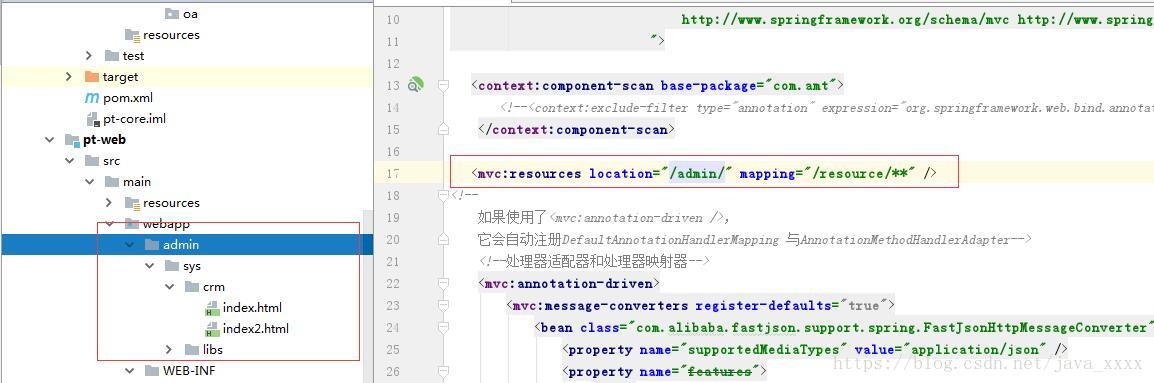Fold the features property on line 26
The image size is (1154, 383).
443,371
